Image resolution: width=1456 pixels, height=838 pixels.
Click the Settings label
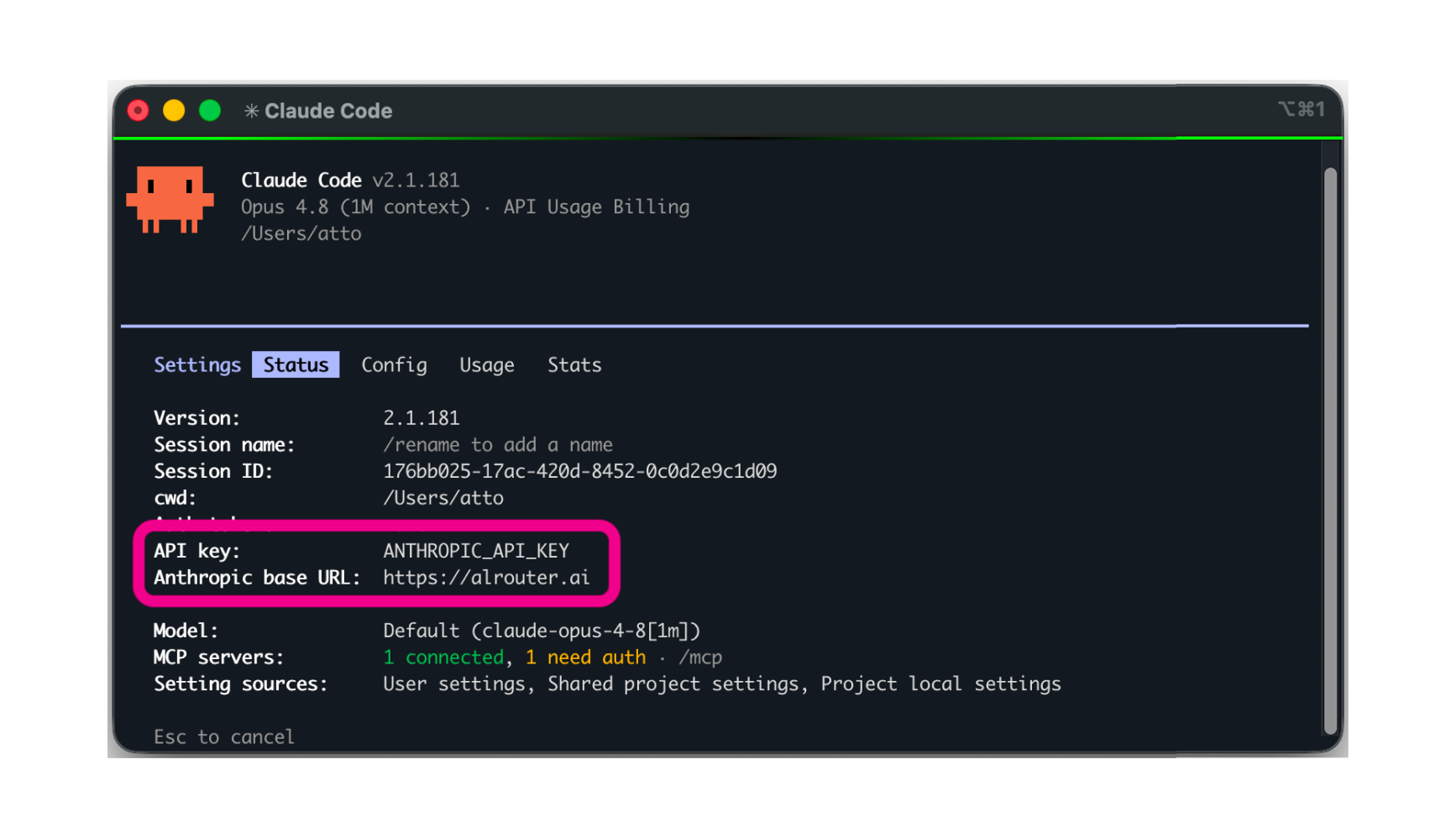(x=197, y=365)
